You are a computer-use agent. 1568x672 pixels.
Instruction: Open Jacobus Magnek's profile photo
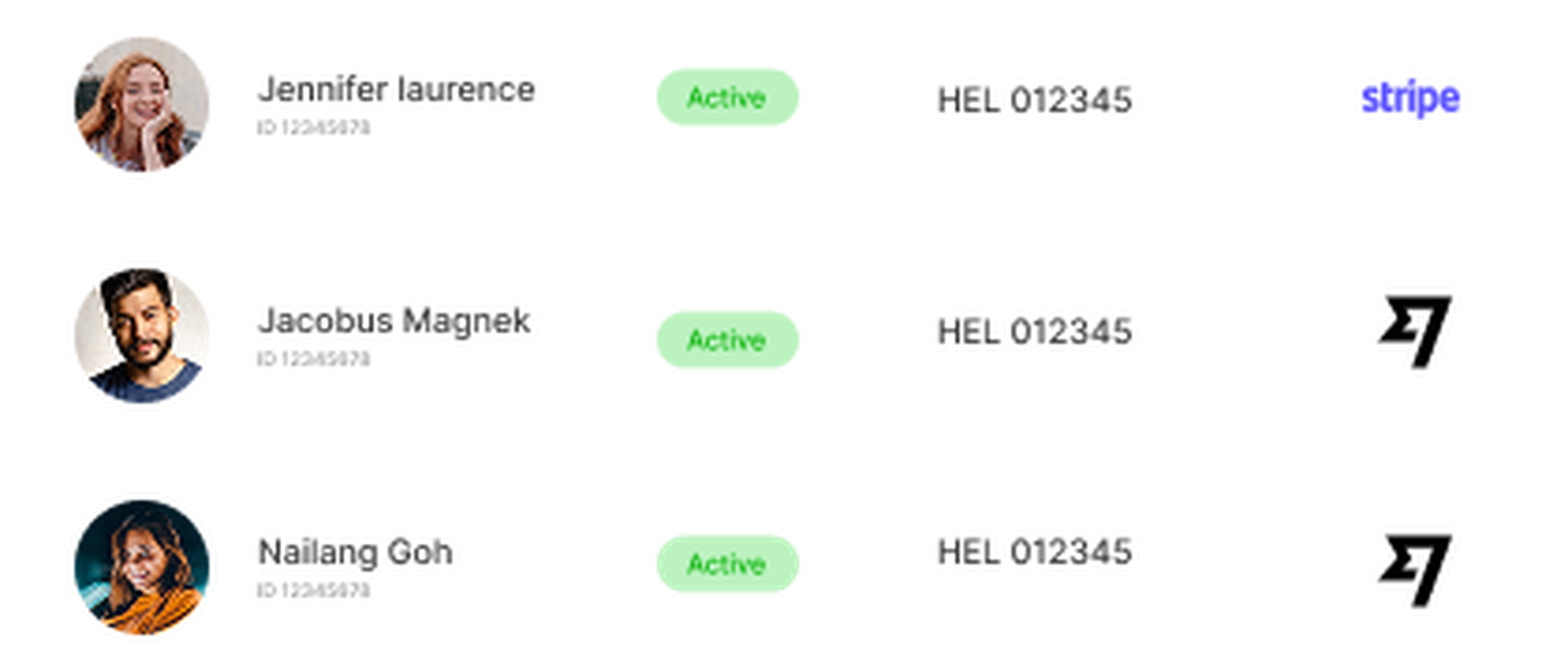[x=142, y=336]
